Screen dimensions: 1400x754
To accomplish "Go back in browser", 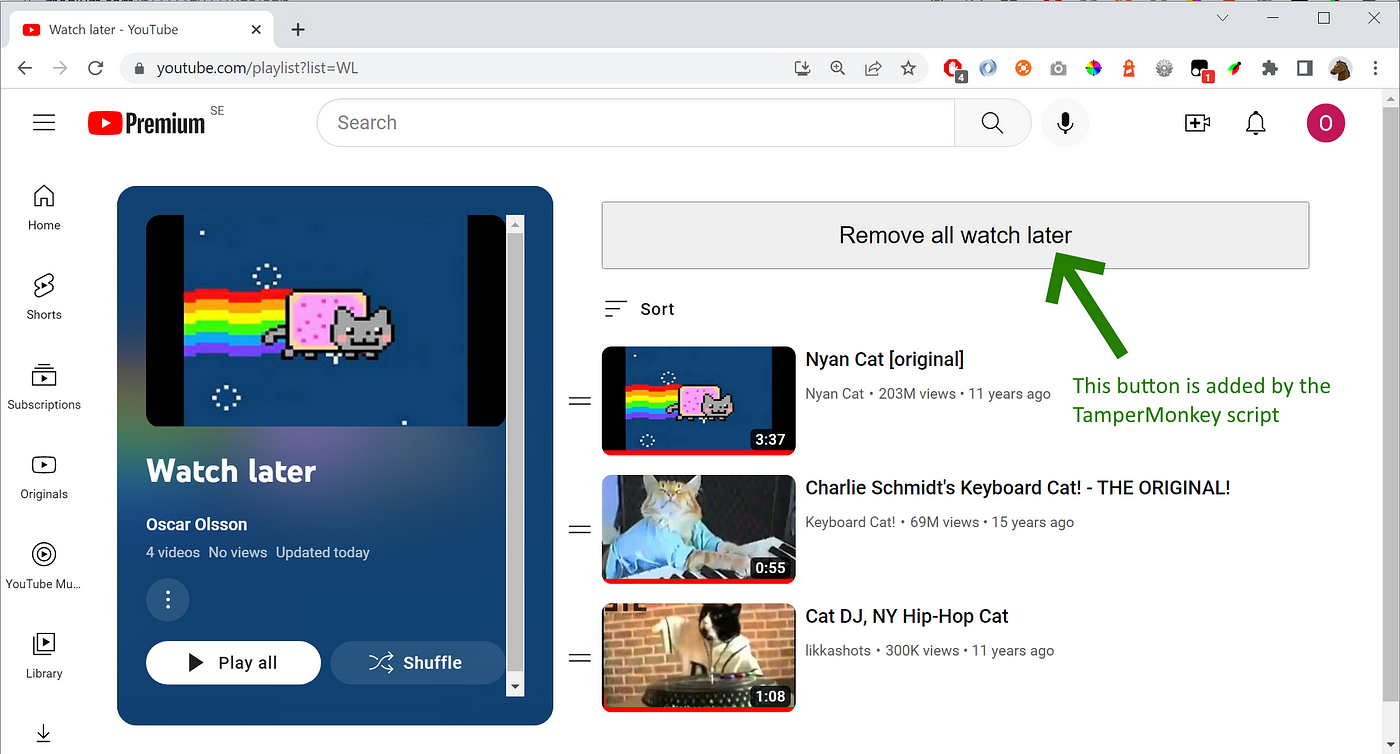I will [25, 68].
